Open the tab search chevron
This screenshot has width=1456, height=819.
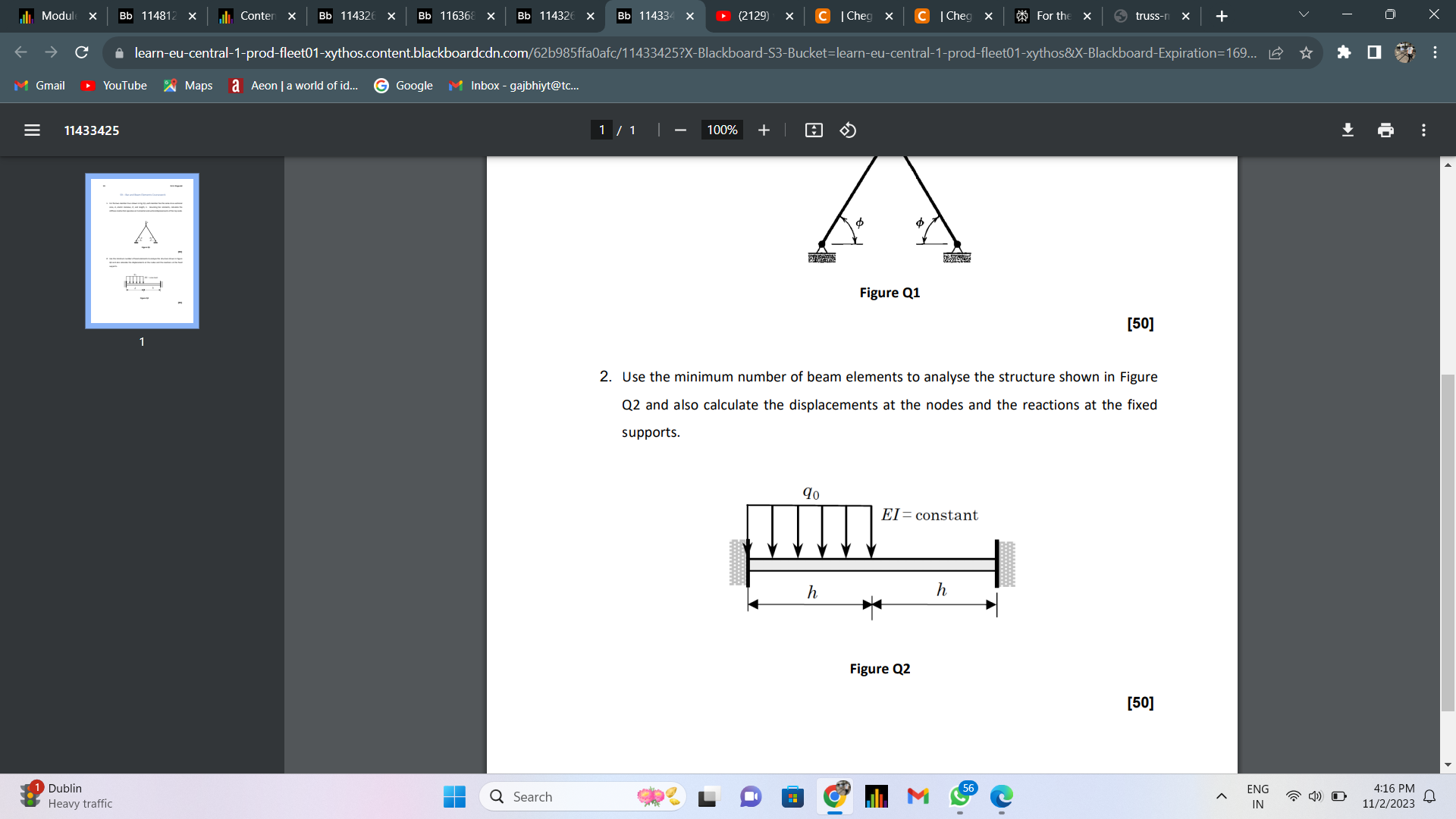click(x=1303, y=14)
